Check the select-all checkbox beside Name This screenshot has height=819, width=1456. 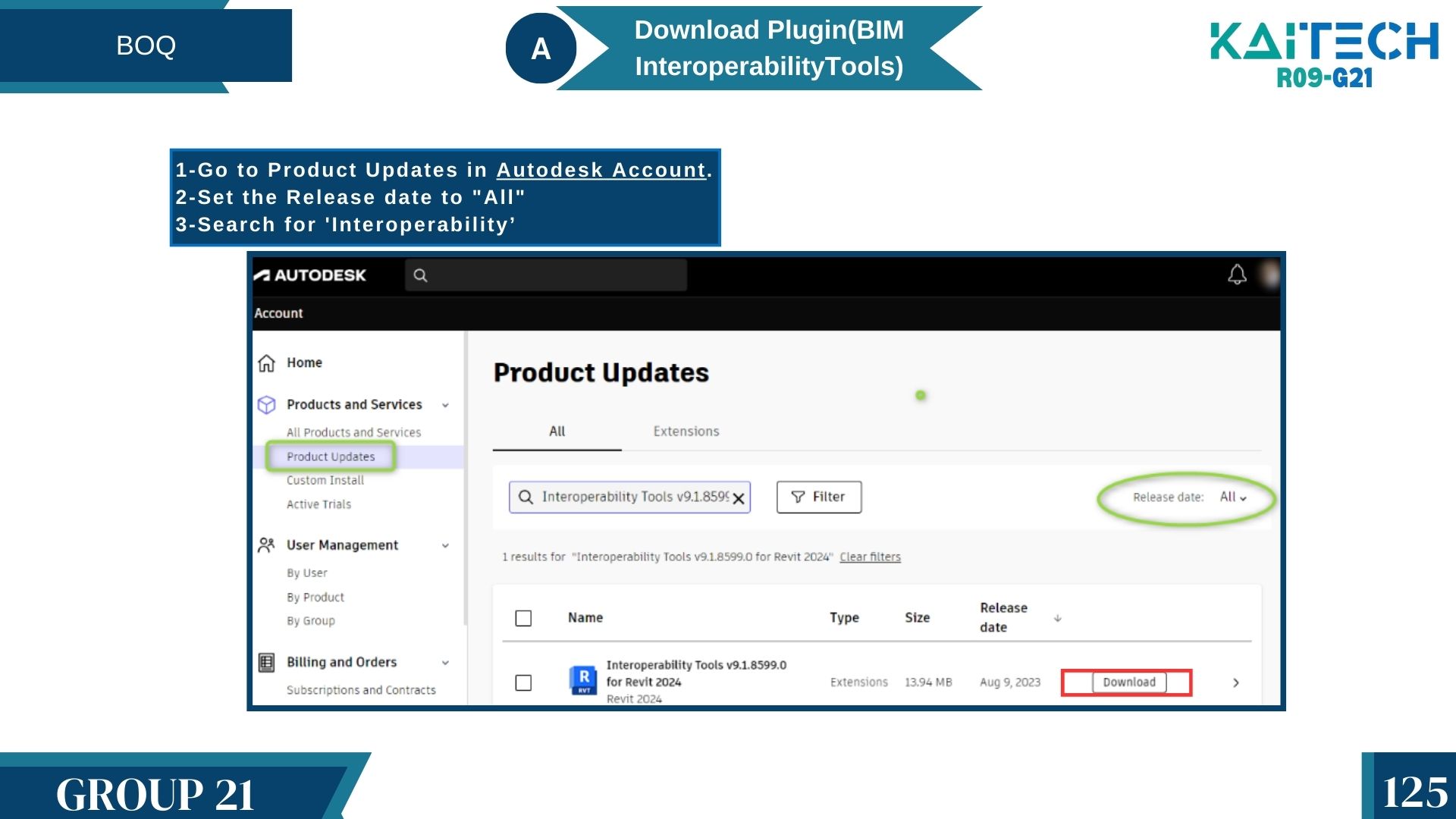coord(523,618)
